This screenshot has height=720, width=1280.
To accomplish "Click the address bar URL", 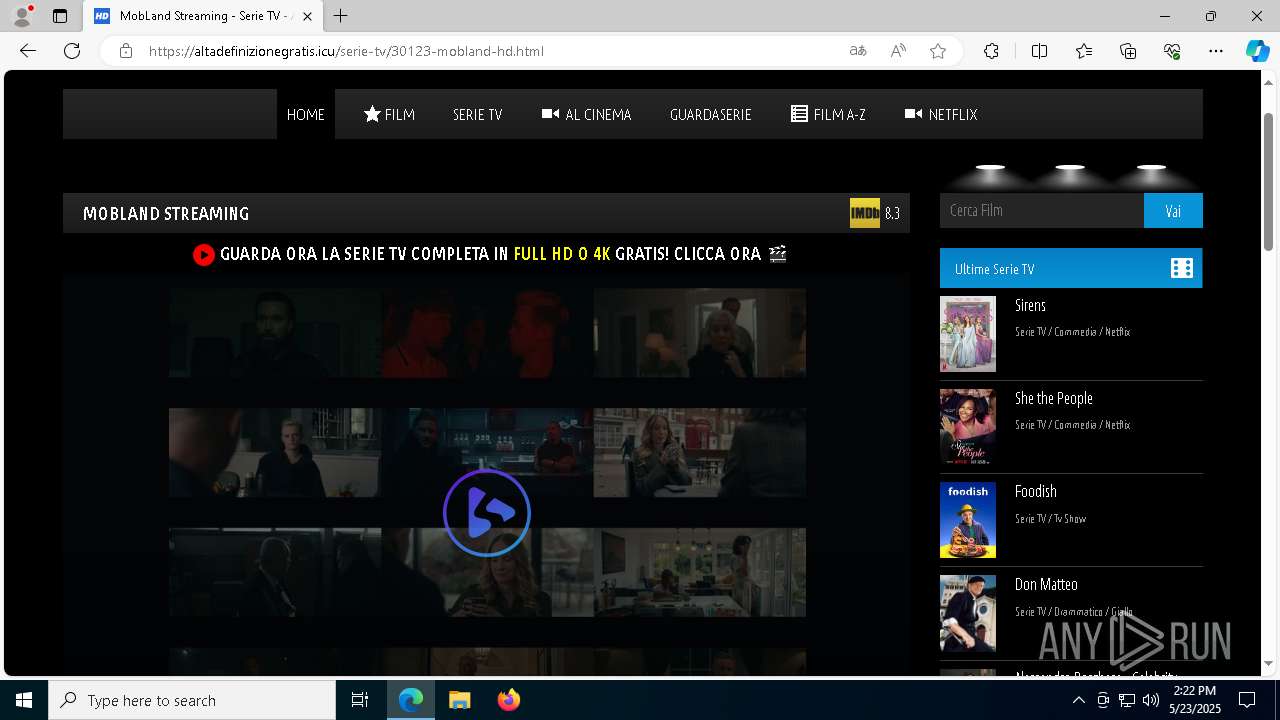I will [x=346, y=51].
